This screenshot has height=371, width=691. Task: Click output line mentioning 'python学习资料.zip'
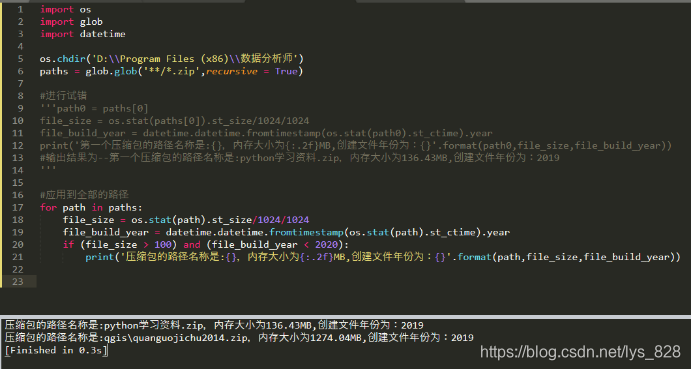214,325
